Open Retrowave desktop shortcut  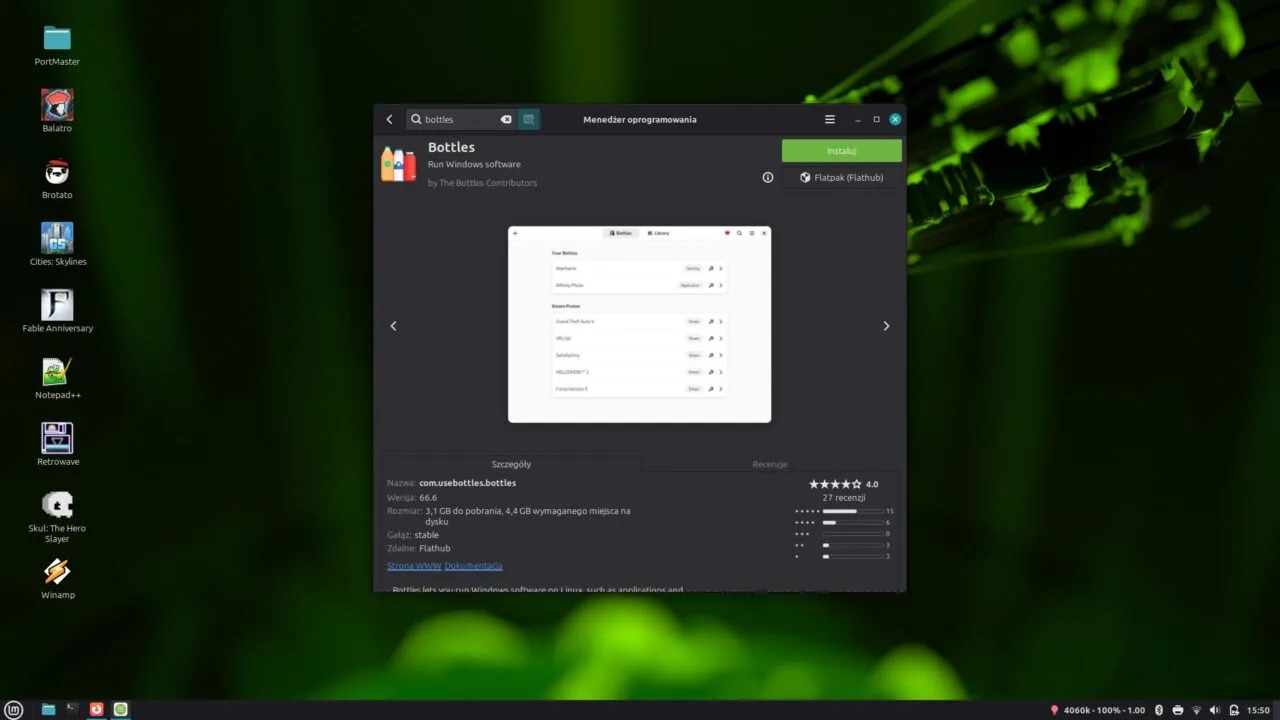[x=57, y=444]
